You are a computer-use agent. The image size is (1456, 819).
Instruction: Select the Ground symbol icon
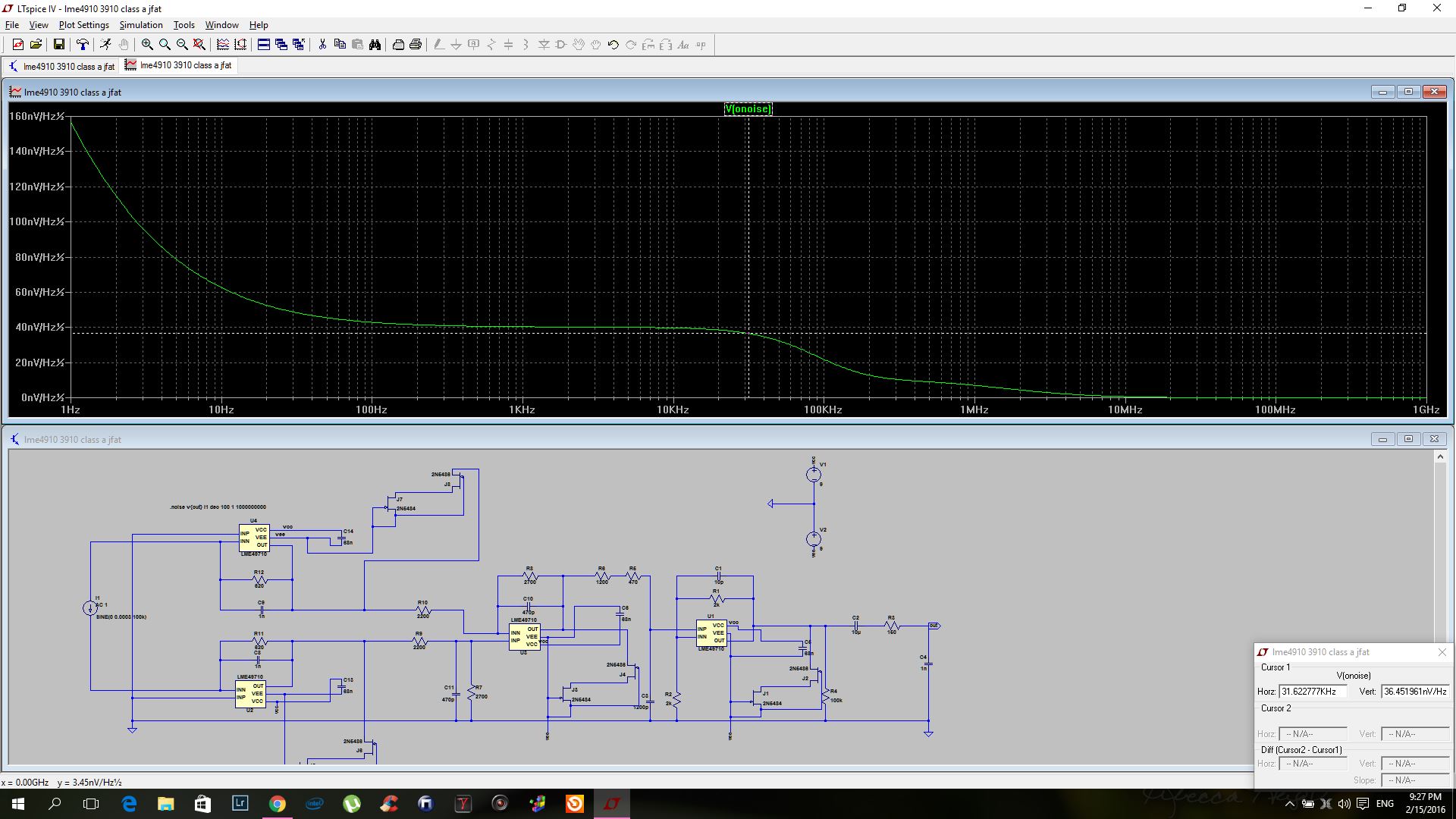pyautogui.click(x=457, y=45)
